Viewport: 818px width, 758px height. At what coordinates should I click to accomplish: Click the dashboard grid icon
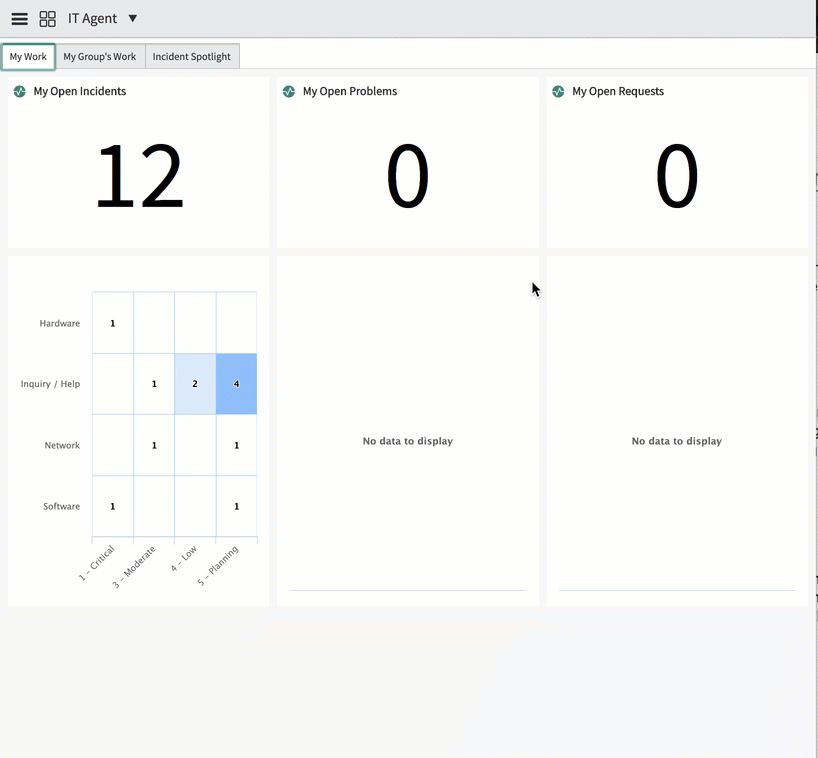[47, 19]
